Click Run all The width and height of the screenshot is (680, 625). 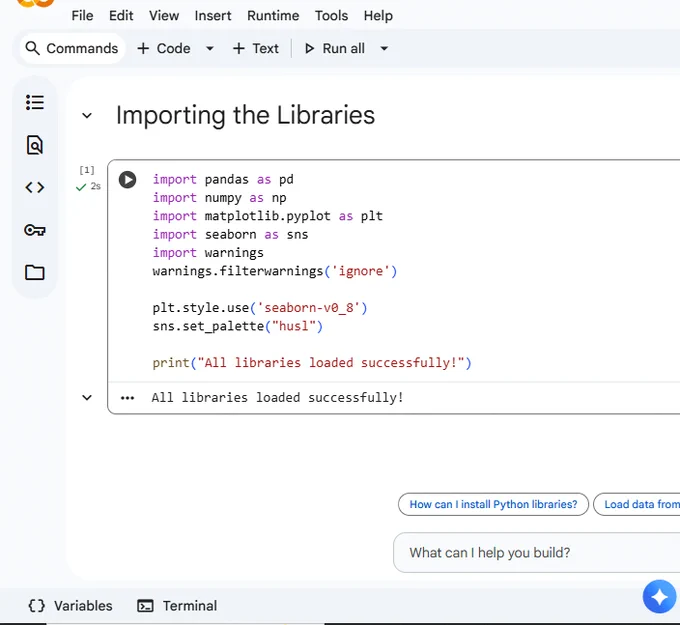coord(334,48)
